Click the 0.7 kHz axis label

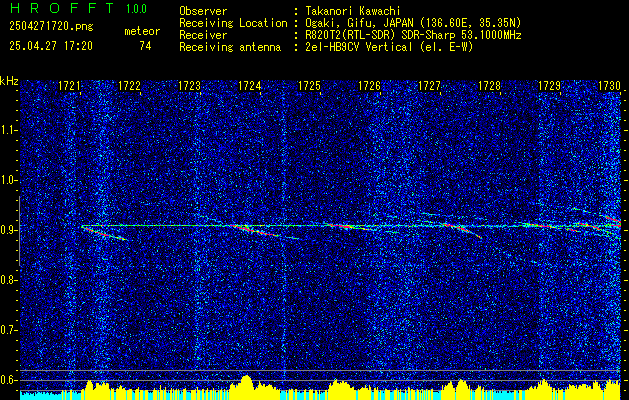point(8,330)
